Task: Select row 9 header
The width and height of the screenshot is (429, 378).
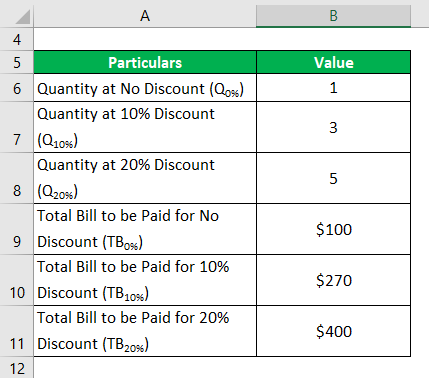Action: [x=17, y=229]
